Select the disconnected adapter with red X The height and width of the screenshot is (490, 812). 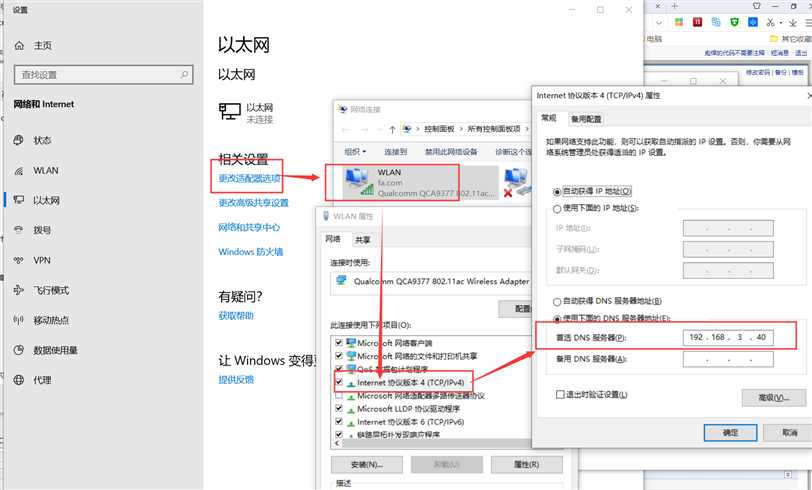[516, 183]
